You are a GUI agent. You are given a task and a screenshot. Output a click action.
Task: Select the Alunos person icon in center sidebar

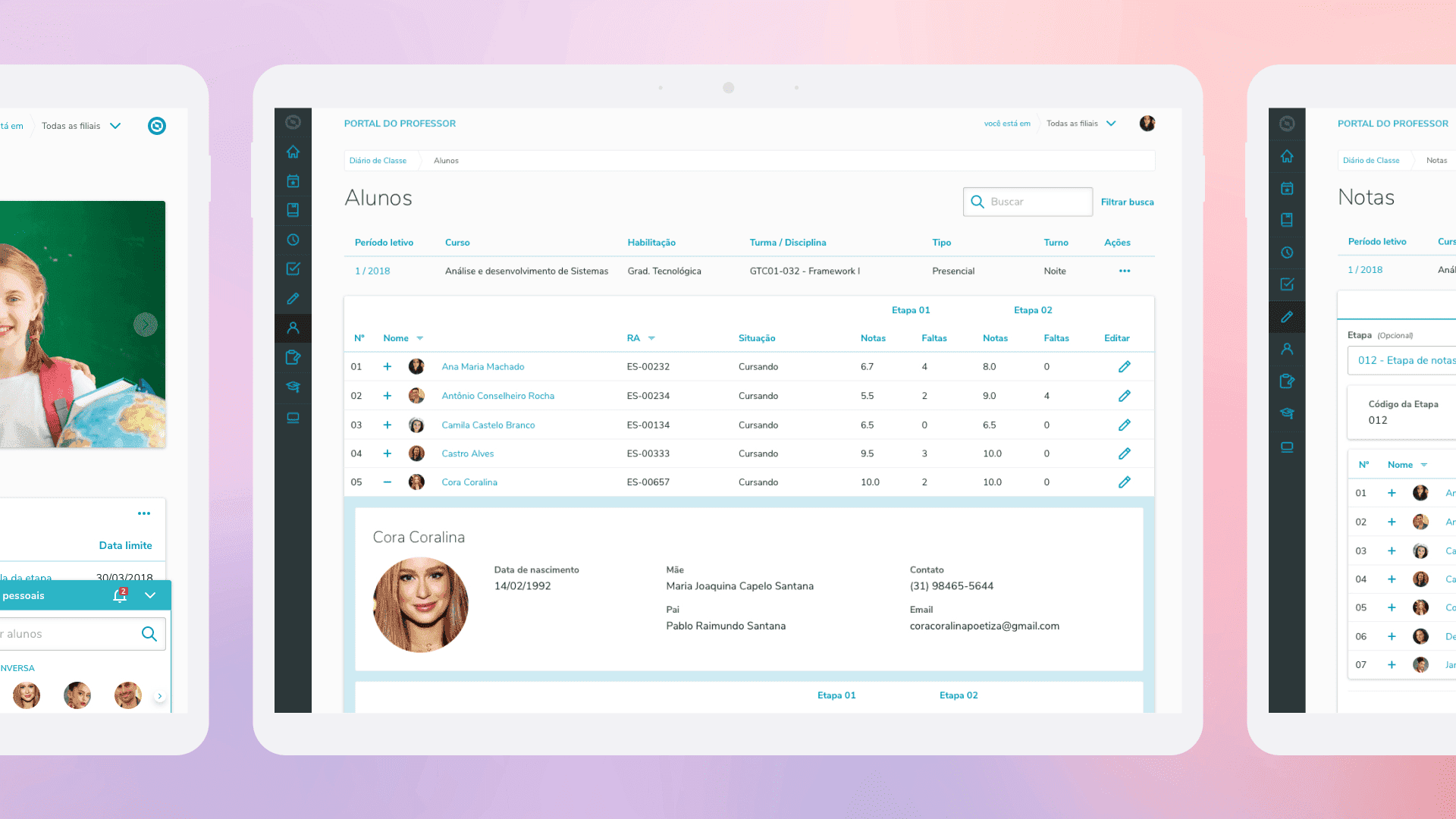(293, 328)
